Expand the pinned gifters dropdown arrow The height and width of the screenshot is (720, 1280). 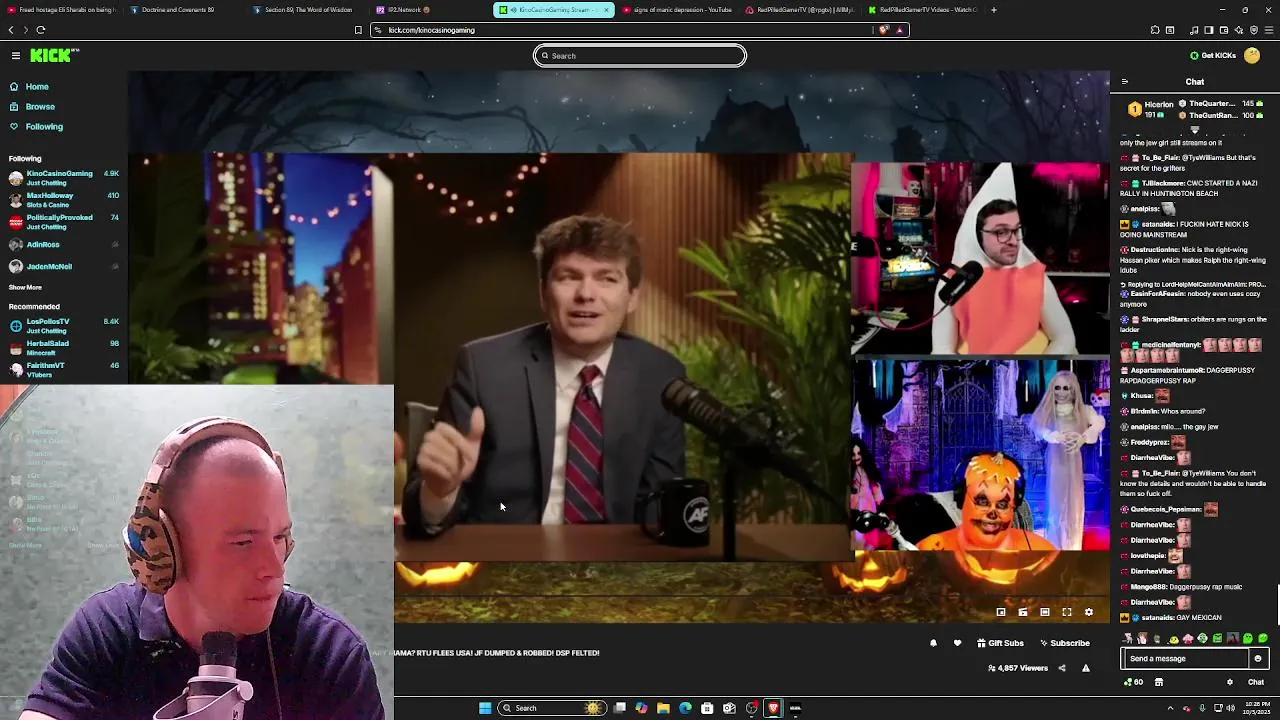[x=1194, y=130]
